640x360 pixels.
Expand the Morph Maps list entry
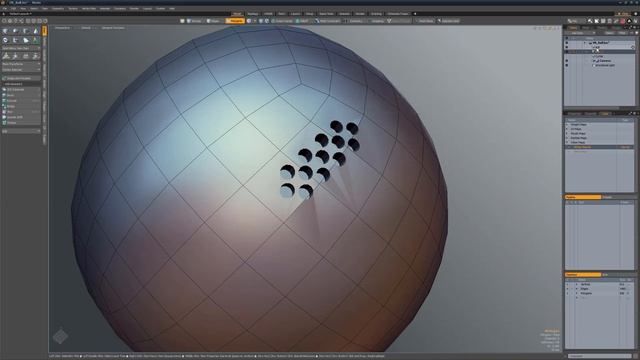(x=567, y=133)
